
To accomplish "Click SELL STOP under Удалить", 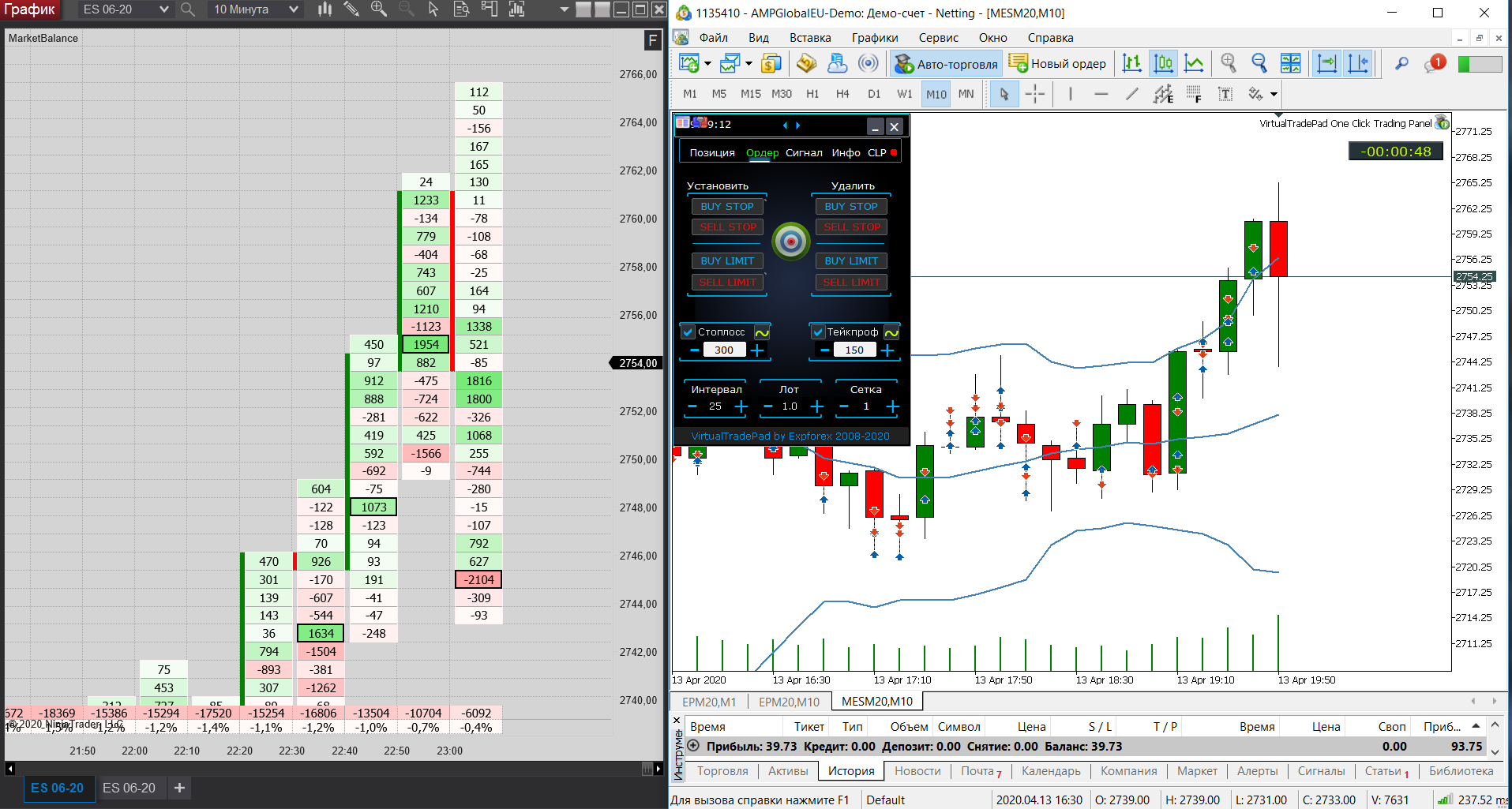I will (851, 227).
